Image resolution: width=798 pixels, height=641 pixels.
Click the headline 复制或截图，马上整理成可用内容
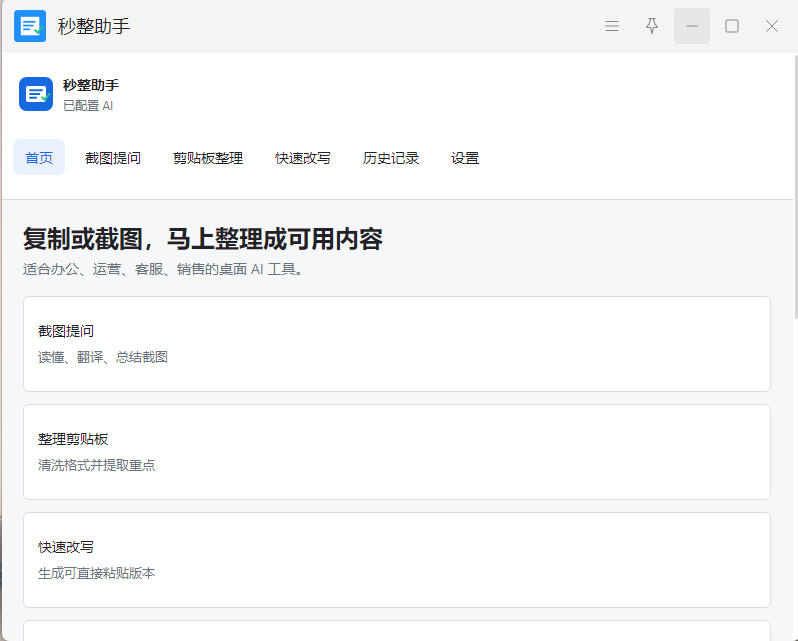[x=203, y=239]
